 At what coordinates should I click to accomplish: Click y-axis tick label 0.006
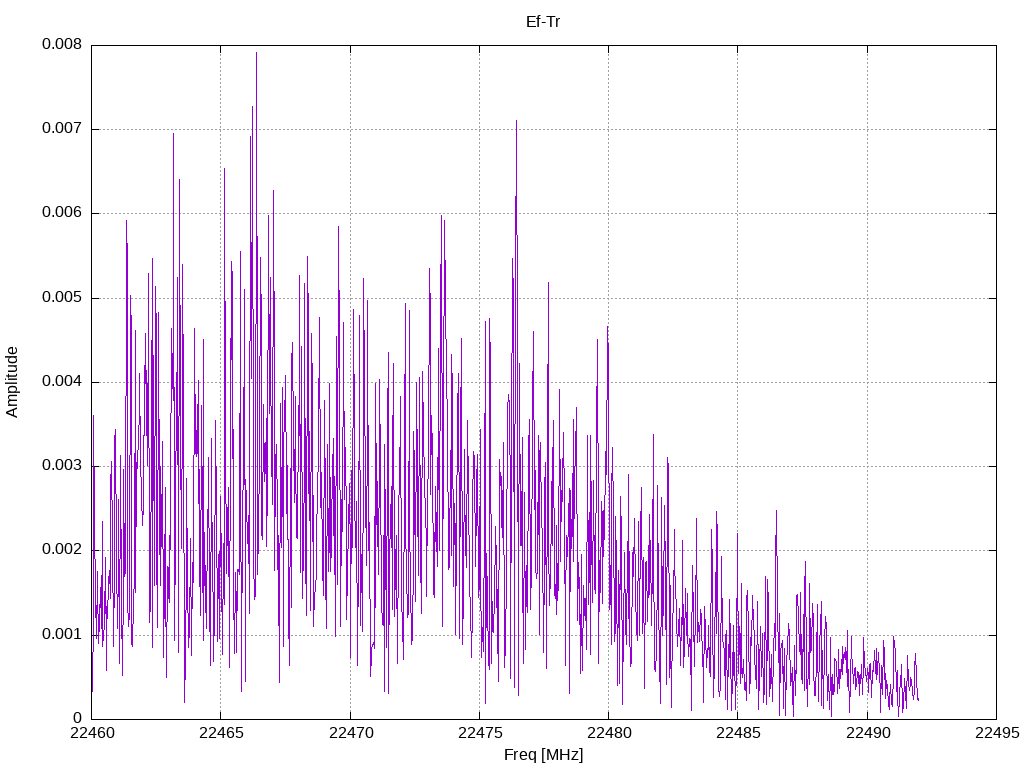[x=62, y=213]
